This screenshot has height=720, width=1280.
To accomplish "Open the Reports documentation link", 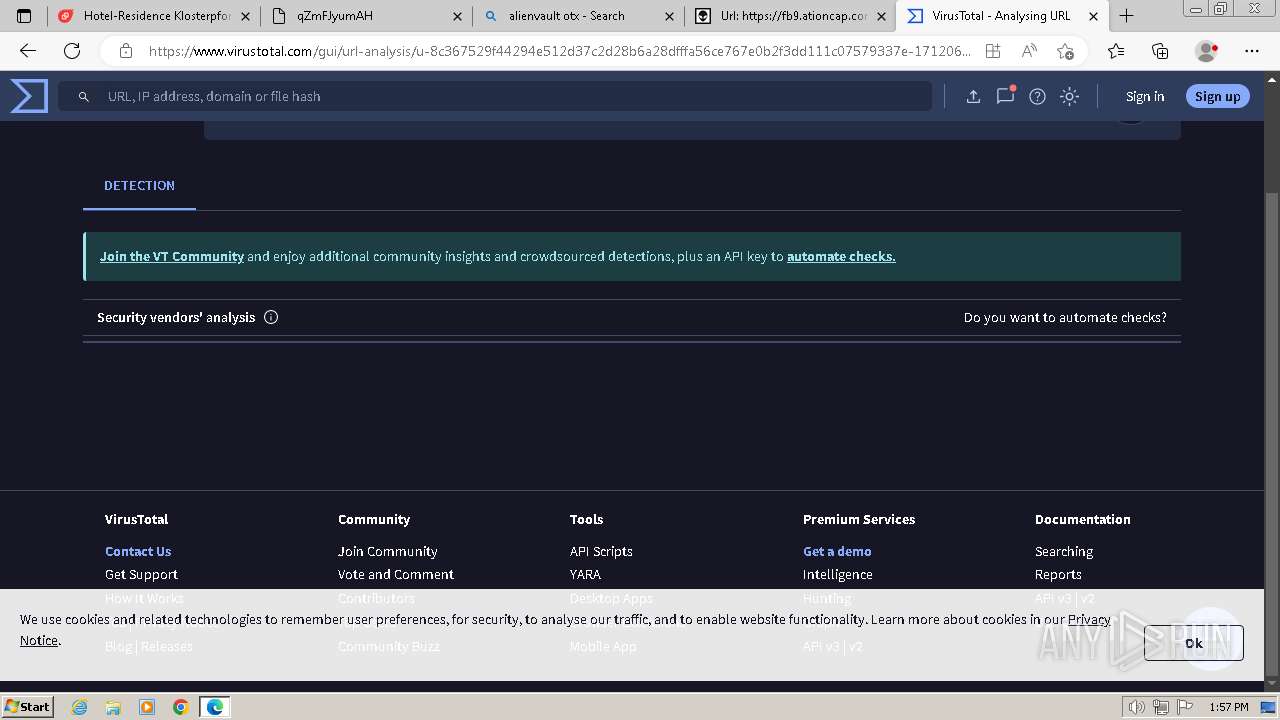I will (1058, 574).
